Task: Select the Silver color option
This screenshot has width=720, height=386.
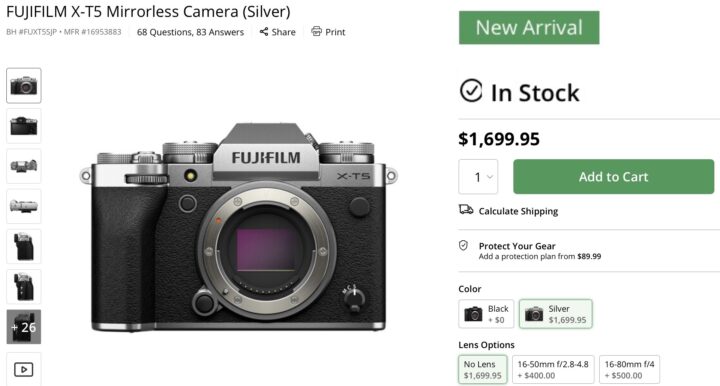Action: [556, 314]
